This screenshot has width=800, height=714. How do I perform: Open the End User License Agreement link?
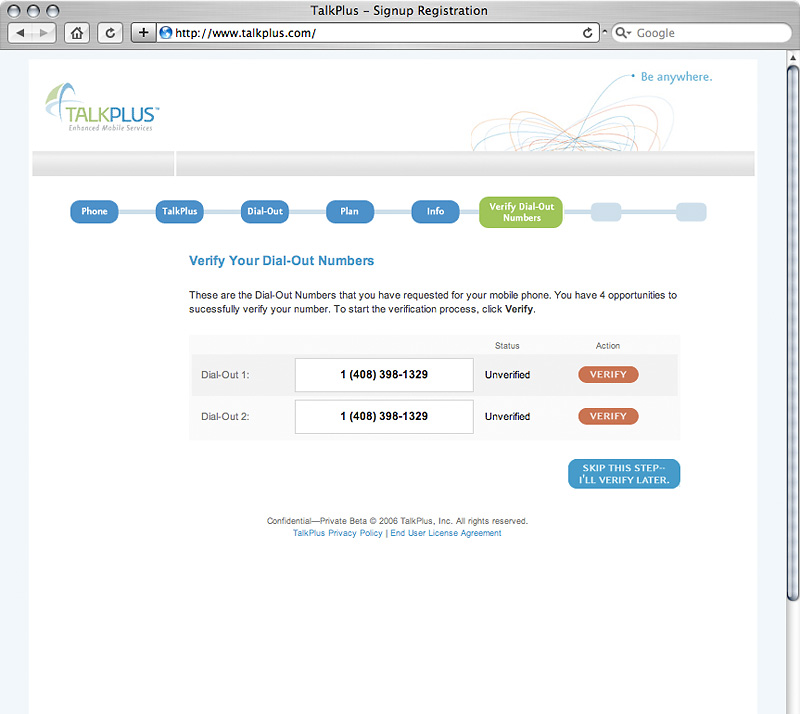tap(446, 533)
